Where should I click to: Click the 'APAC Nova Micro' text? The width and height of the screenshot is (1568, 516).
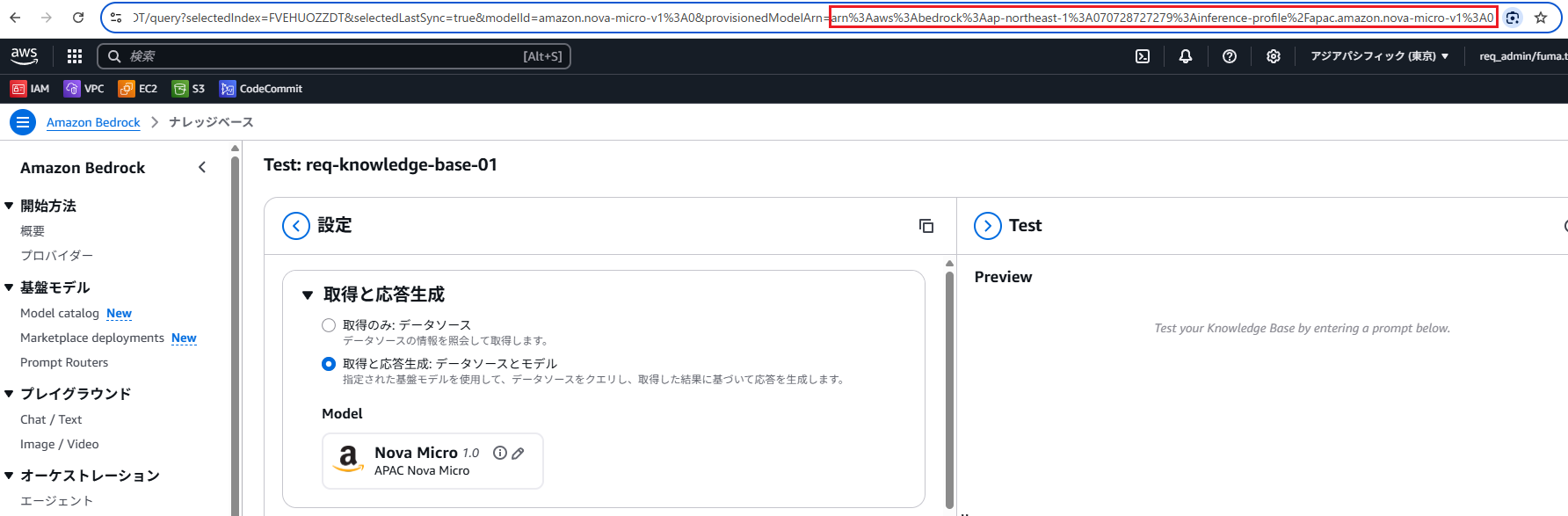(422, 471)
